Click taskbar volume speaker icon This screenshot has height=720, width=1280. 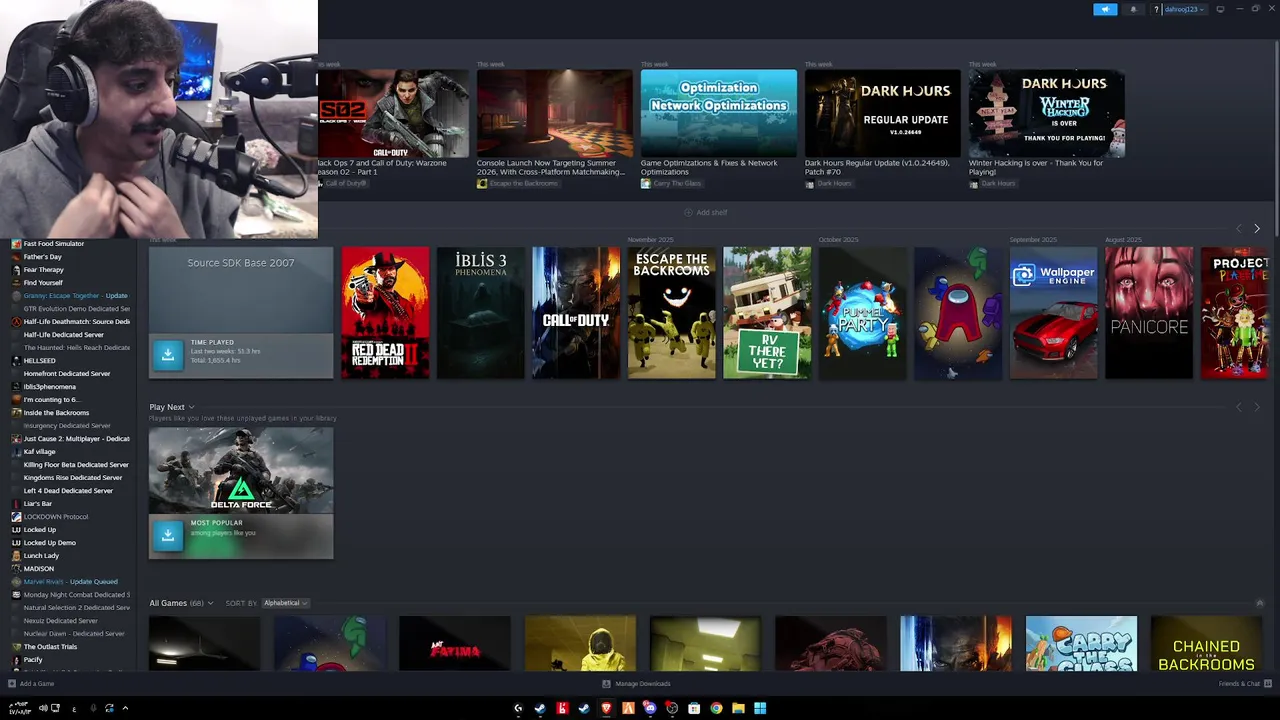pyautogui.click(x=43, y=708)
